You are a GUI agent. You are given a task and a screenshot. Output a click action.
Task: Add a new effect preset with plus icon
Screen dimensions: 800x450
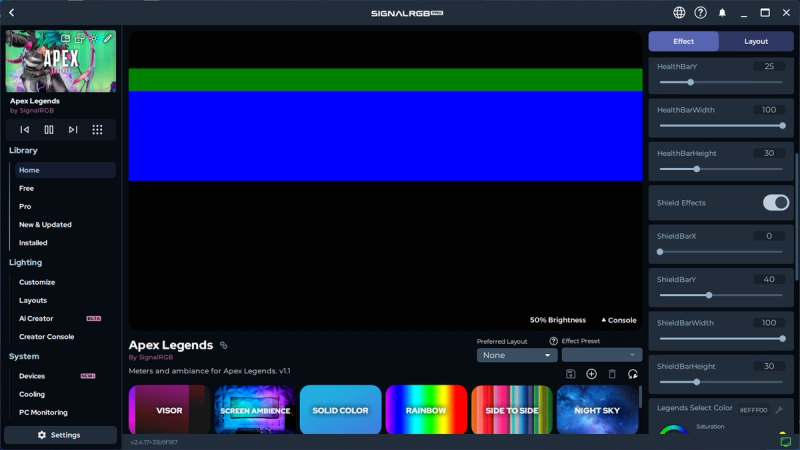point(591,374)
